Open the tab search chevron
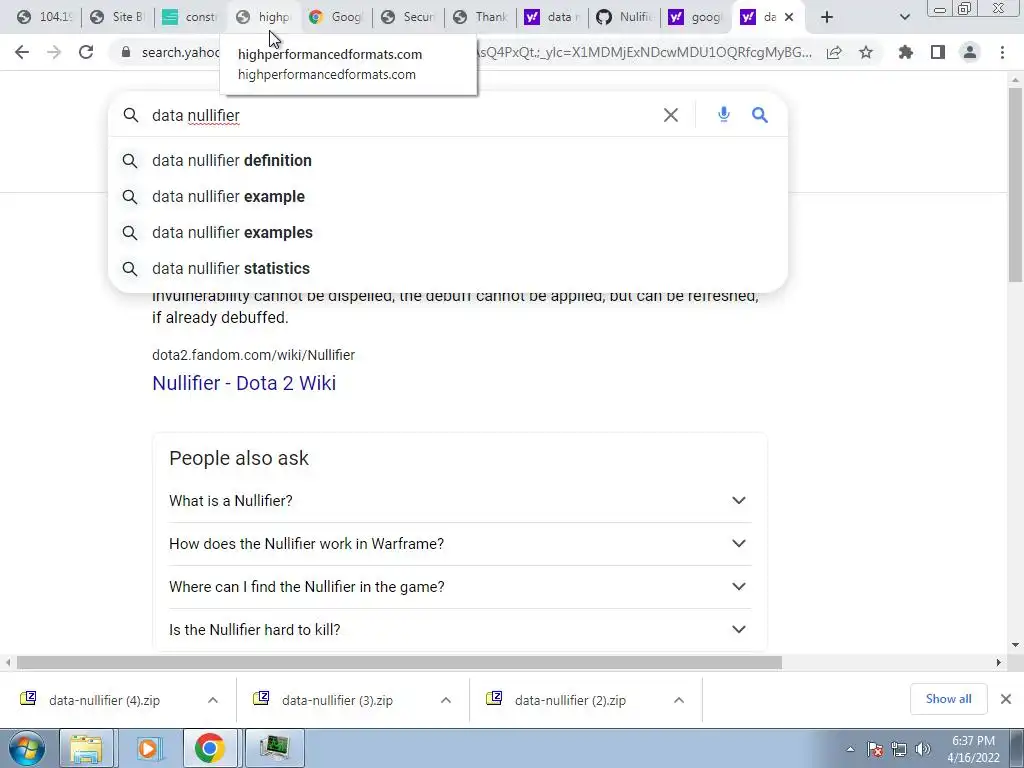Viewport: 1024px width, 768px height. click(x=904, y=17)
